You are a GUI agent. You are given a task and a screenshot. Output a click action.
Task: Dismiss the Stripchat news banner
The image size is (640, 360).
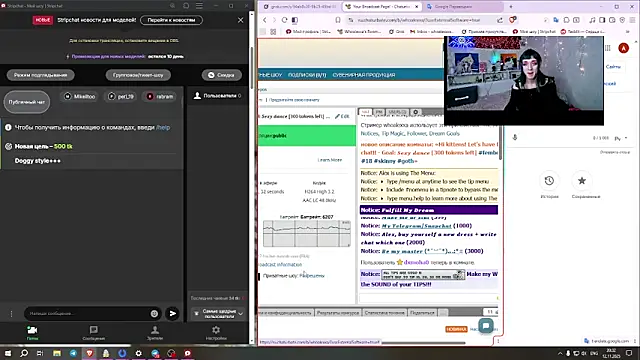(x=240, y=20)
